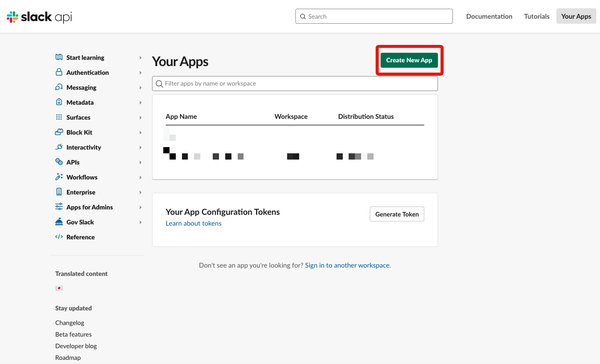Open the Your Apps nav tab
The height and width of the screenshot is (364, 600).
(576, 16)
